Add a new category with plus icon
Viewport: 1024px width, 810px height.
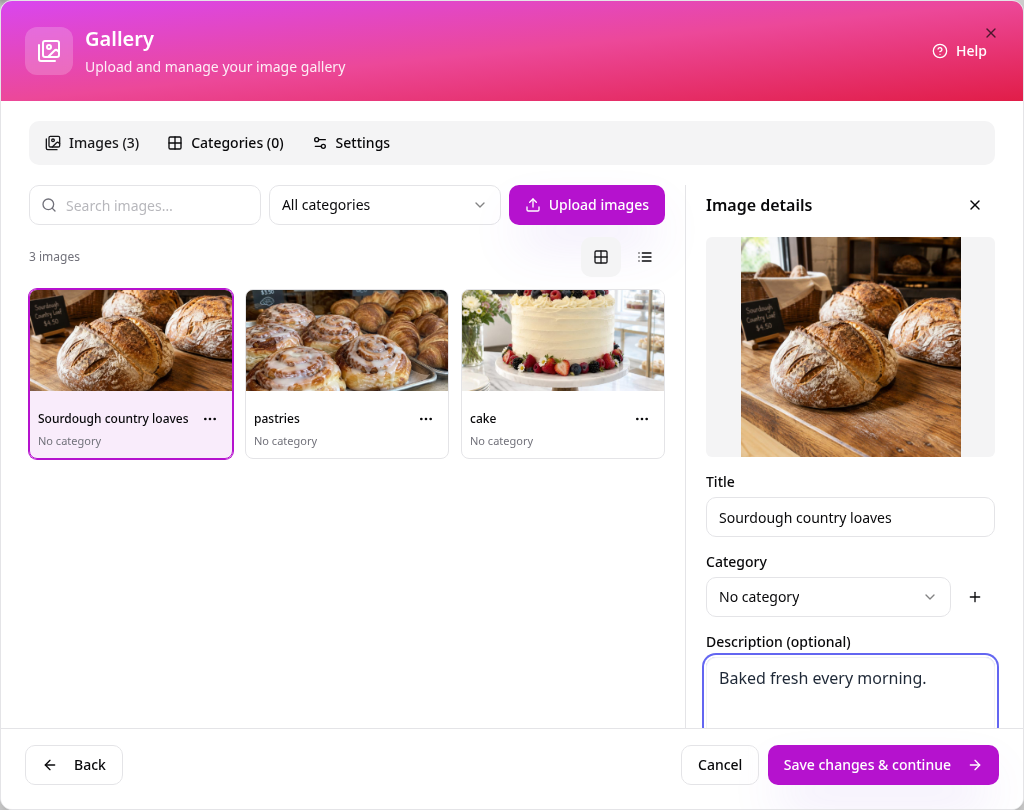[x=975, y=597]
